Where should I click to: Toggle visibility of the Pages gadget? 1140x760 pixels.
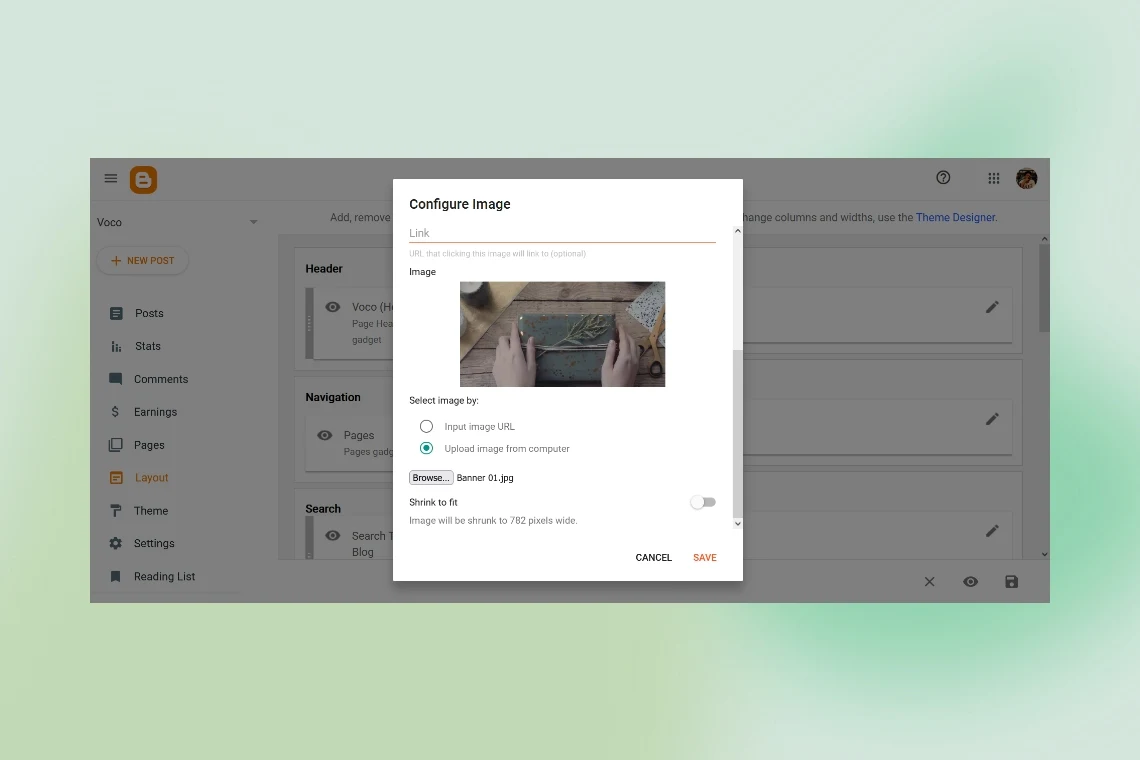point(325,435)
